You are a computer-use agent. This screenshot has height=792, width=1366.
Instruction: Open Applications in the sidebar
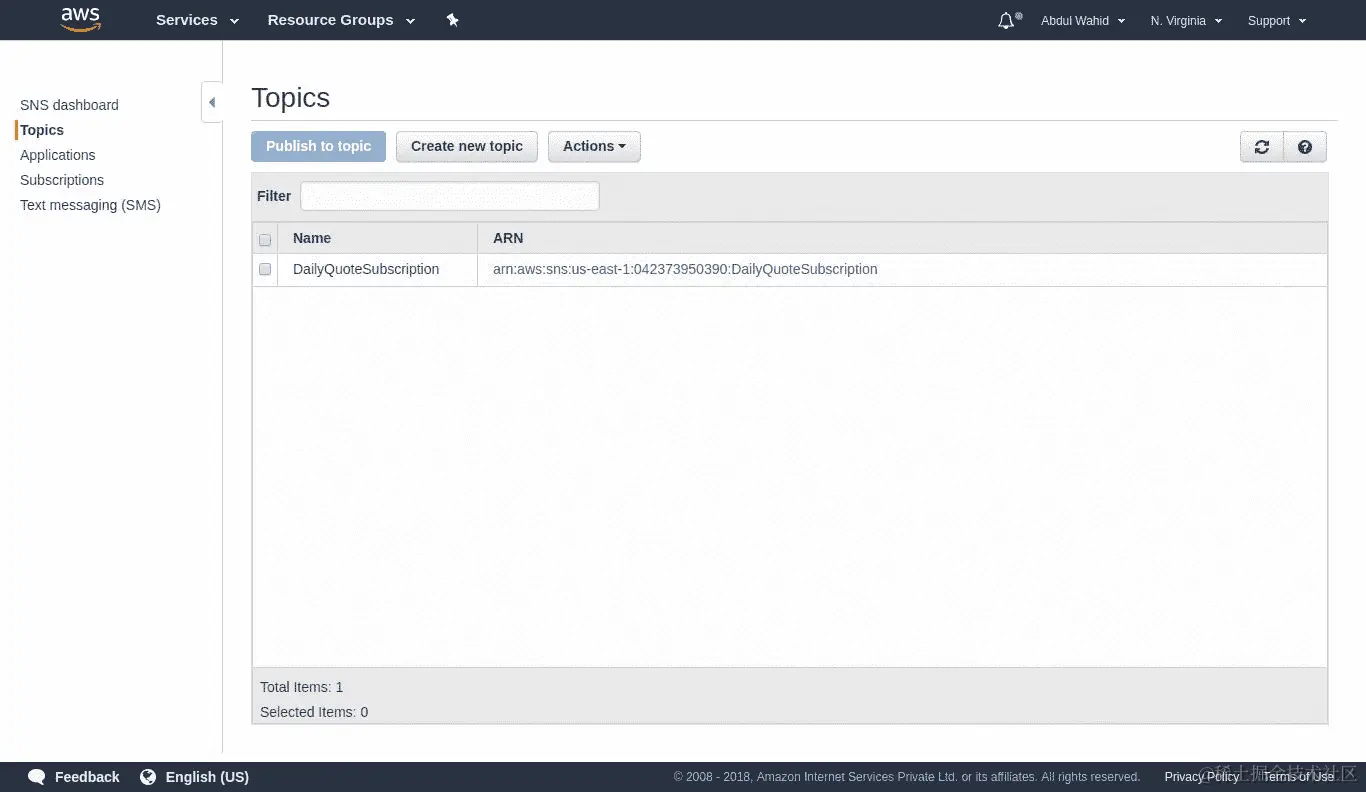coord(58,155)
